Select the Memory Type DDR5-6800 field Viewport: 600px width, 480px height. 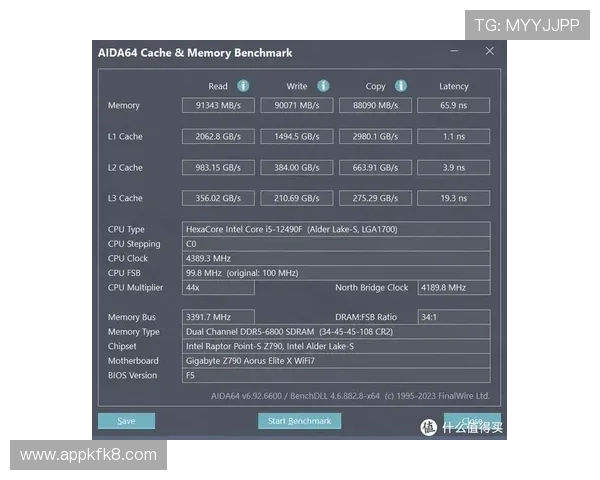click(336, 332)
